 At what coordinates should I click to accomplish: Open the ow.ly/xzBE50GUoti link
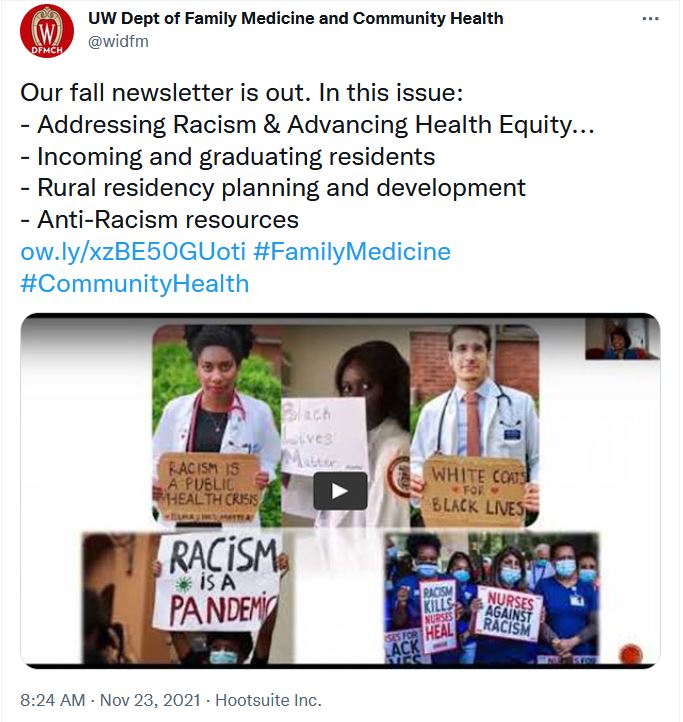(x=133, y=251)
